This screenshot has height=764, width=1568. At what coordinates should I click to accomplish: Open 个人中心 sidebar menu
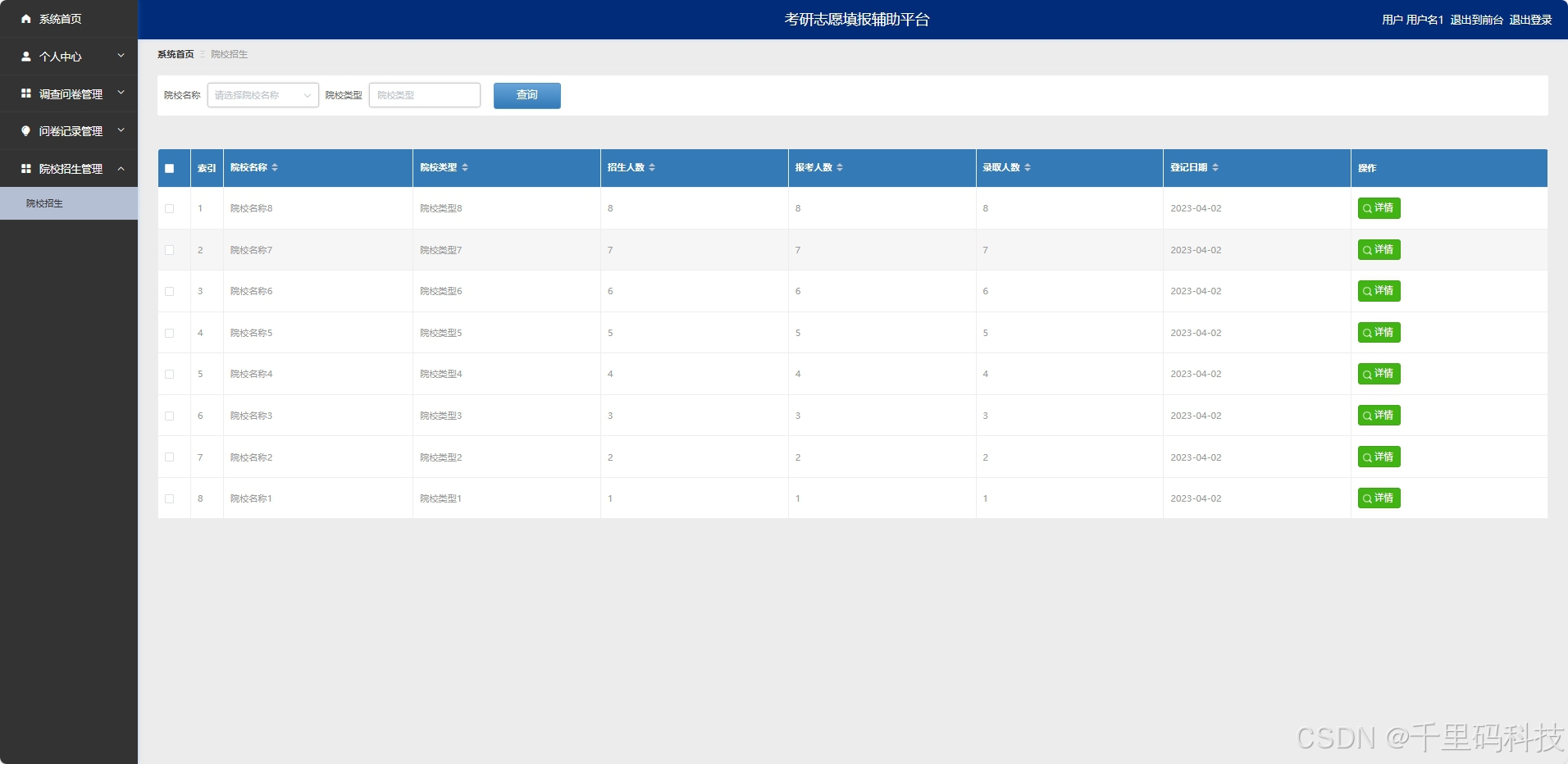point(69,57)
